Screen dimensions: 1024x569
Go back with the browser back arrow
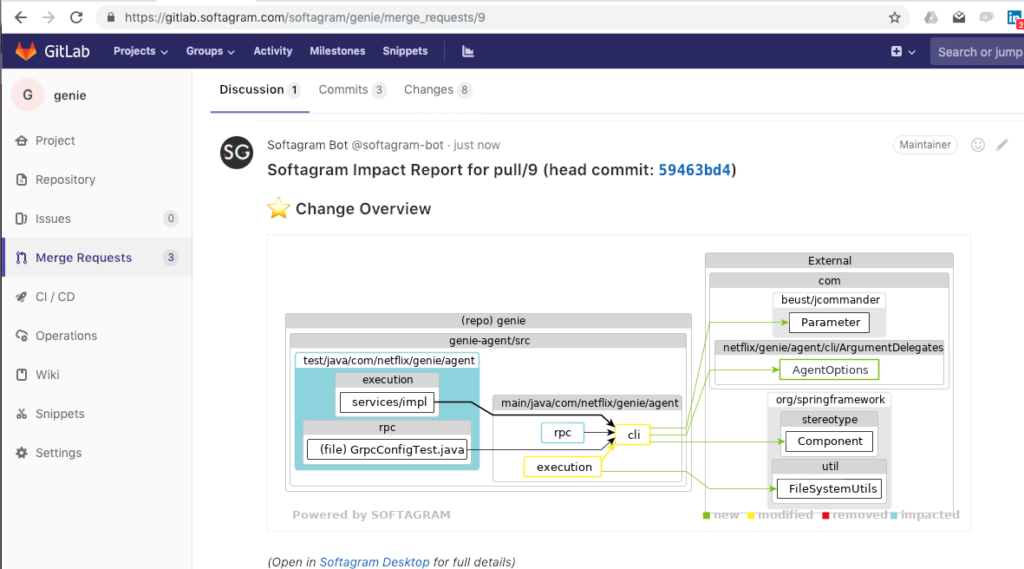click(x=21, y=18)
